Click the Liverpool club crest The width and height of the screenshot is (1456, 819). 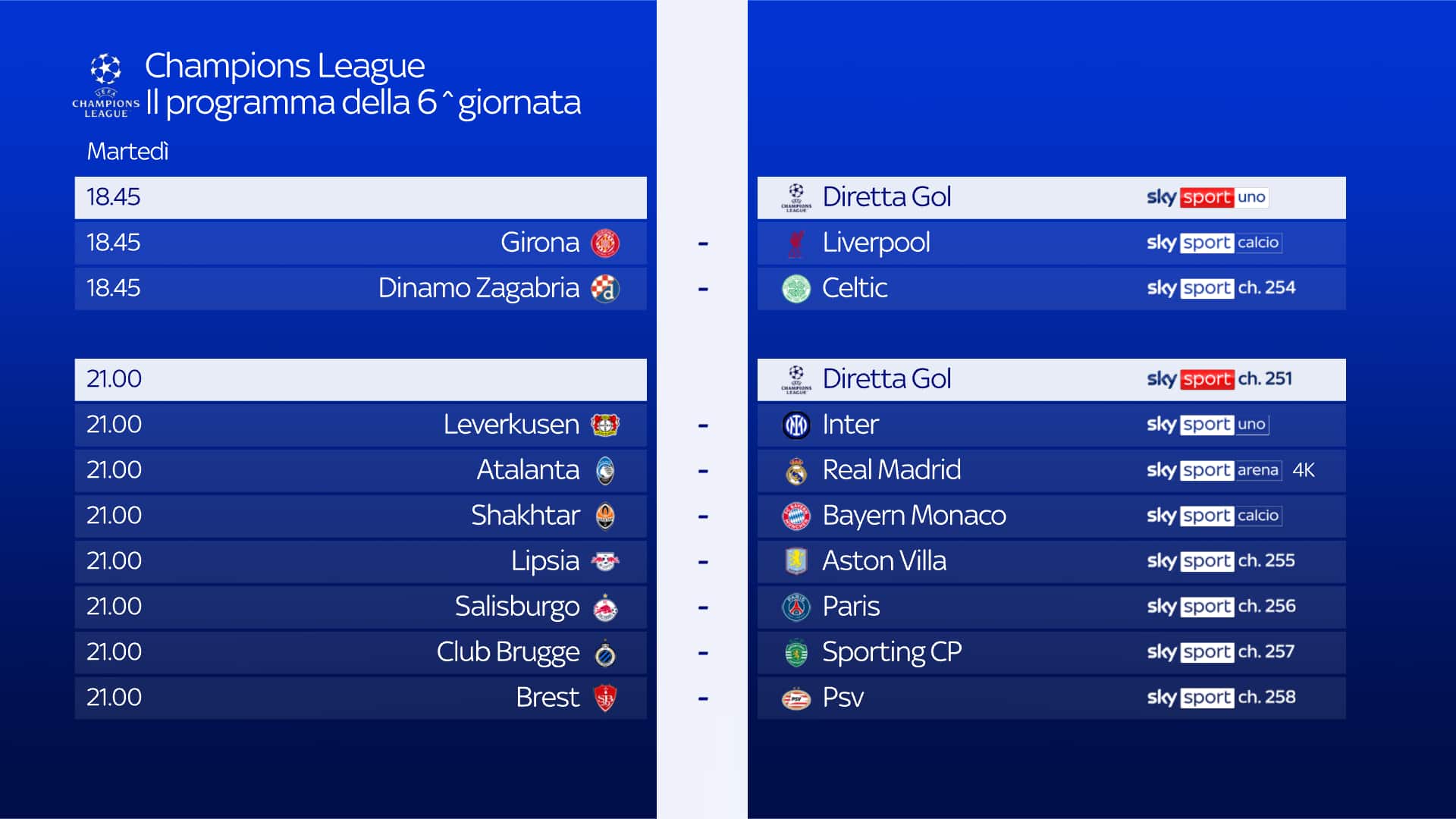point(795,243)
